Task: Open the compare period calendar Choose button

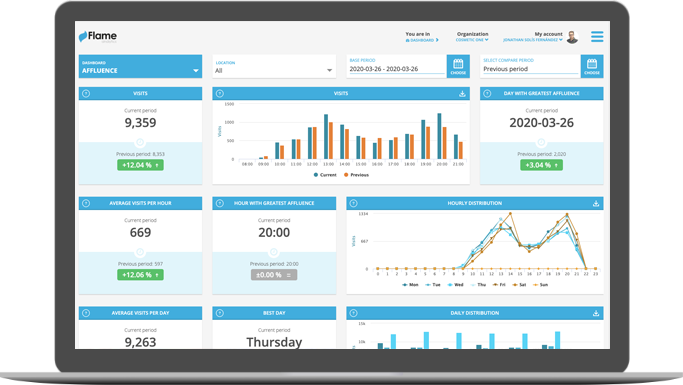Action: point(592,66)
